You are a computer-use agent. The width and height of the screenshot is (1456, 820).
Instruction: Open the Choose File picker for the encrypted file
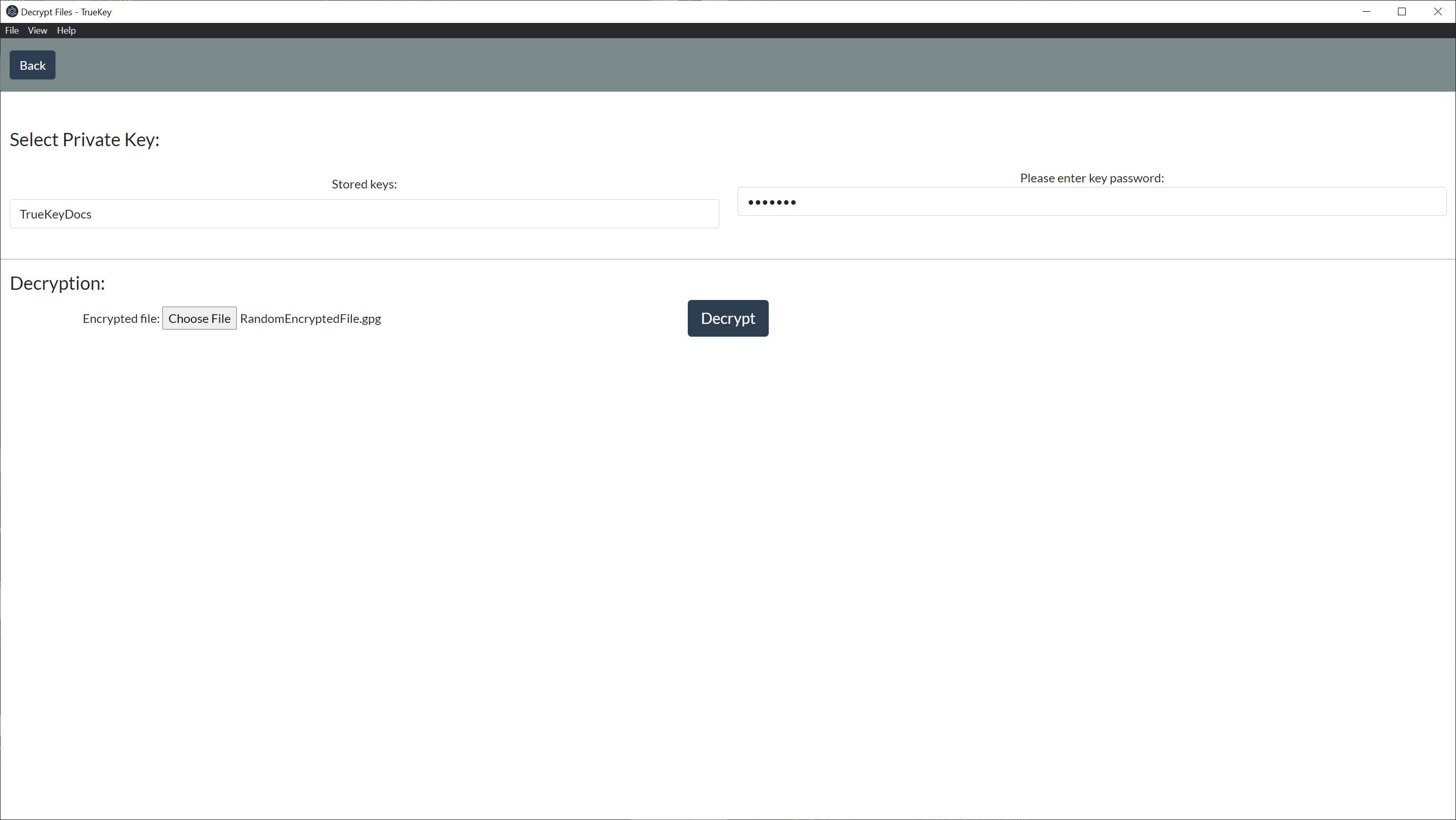tap(199, 318)
